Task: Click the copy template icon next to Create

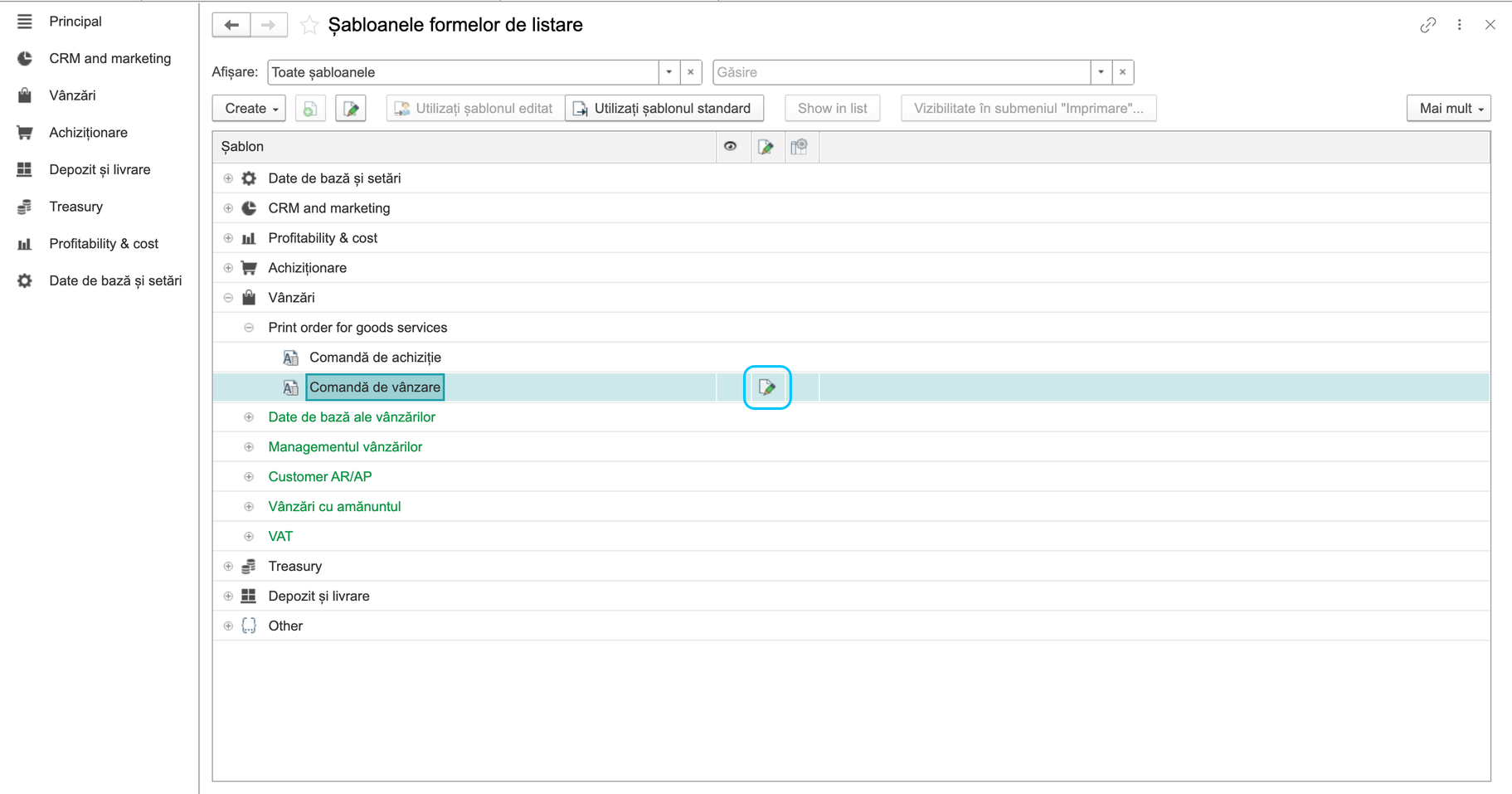Action: 309,109
